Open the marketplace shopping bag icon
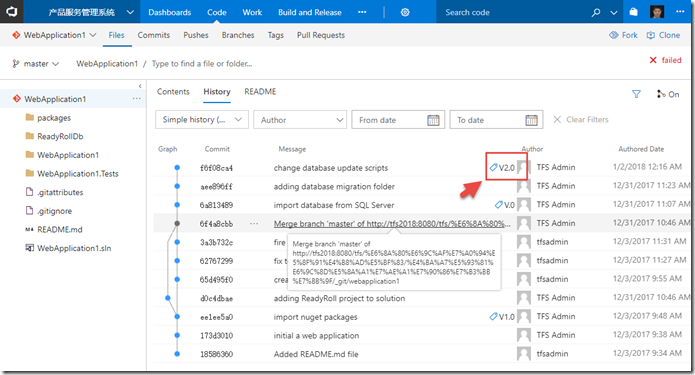 [633, 12]
